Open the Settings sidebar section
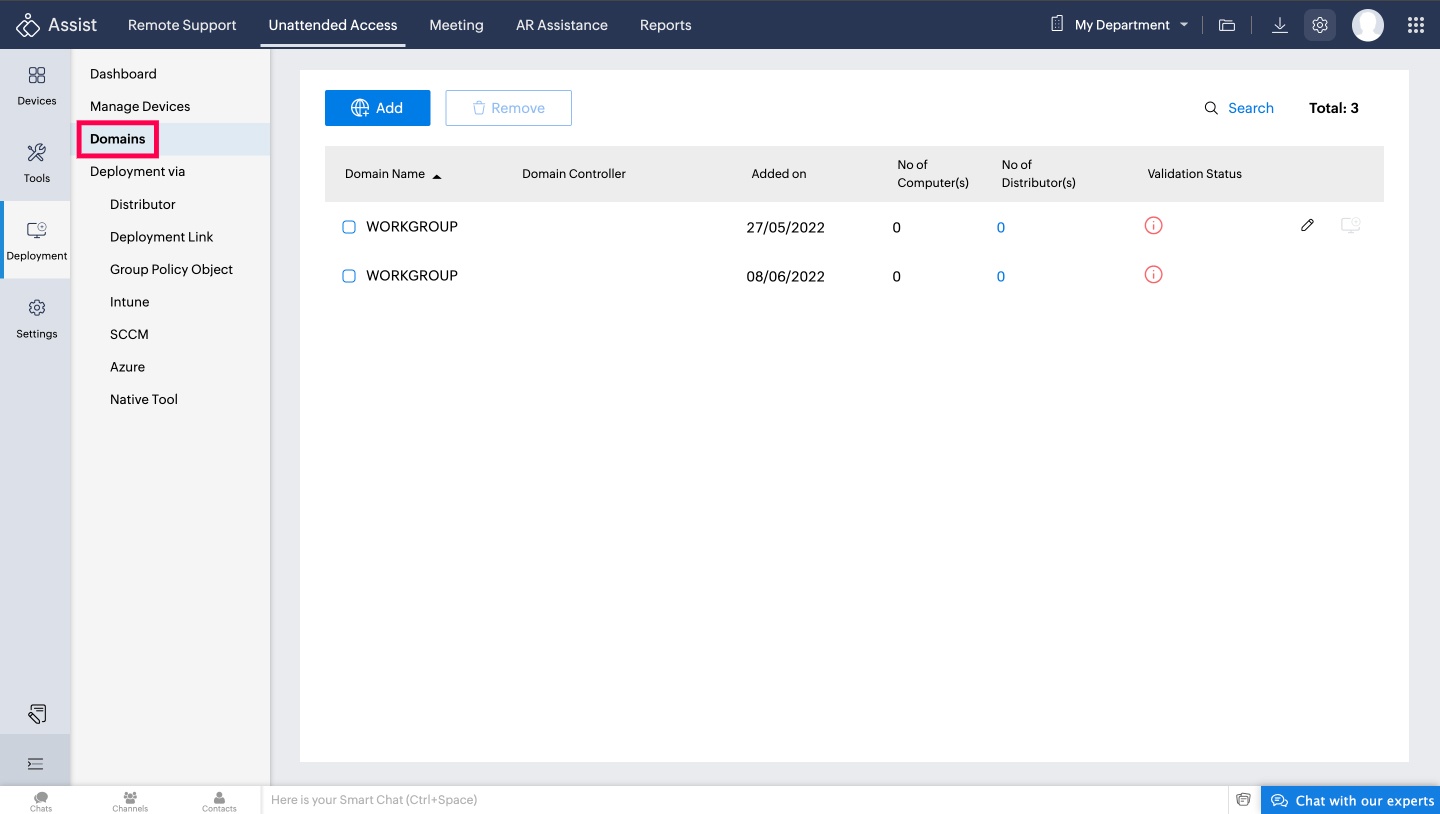This screenshot has width=1440, height=814. pyautogui.click(x=37, y=318)
